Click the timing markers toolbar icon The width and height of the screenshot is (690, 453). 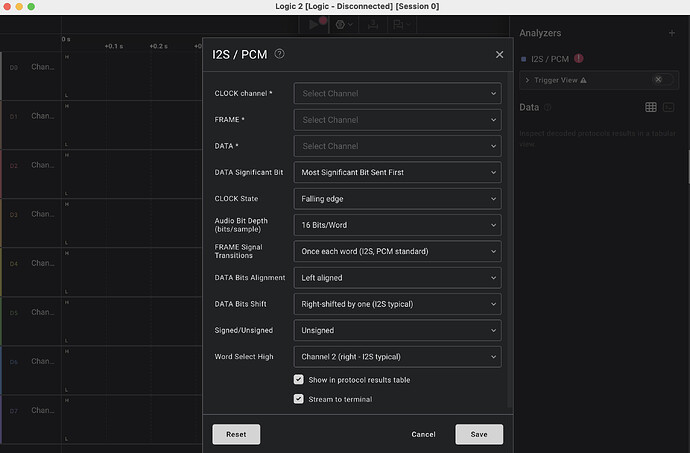(x=373, y=25)
